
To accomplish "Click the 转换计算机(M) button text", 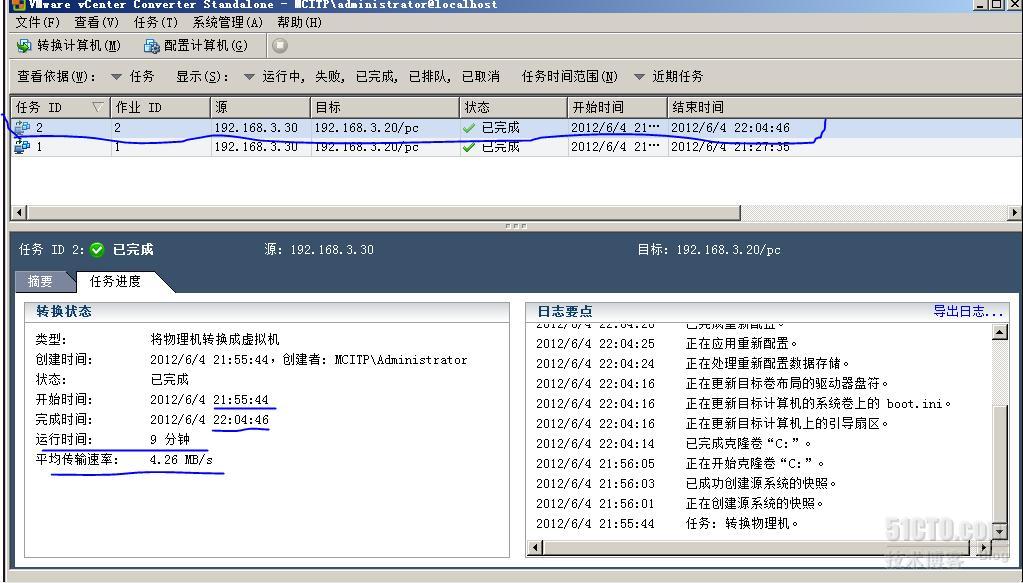I will point(79,46).
